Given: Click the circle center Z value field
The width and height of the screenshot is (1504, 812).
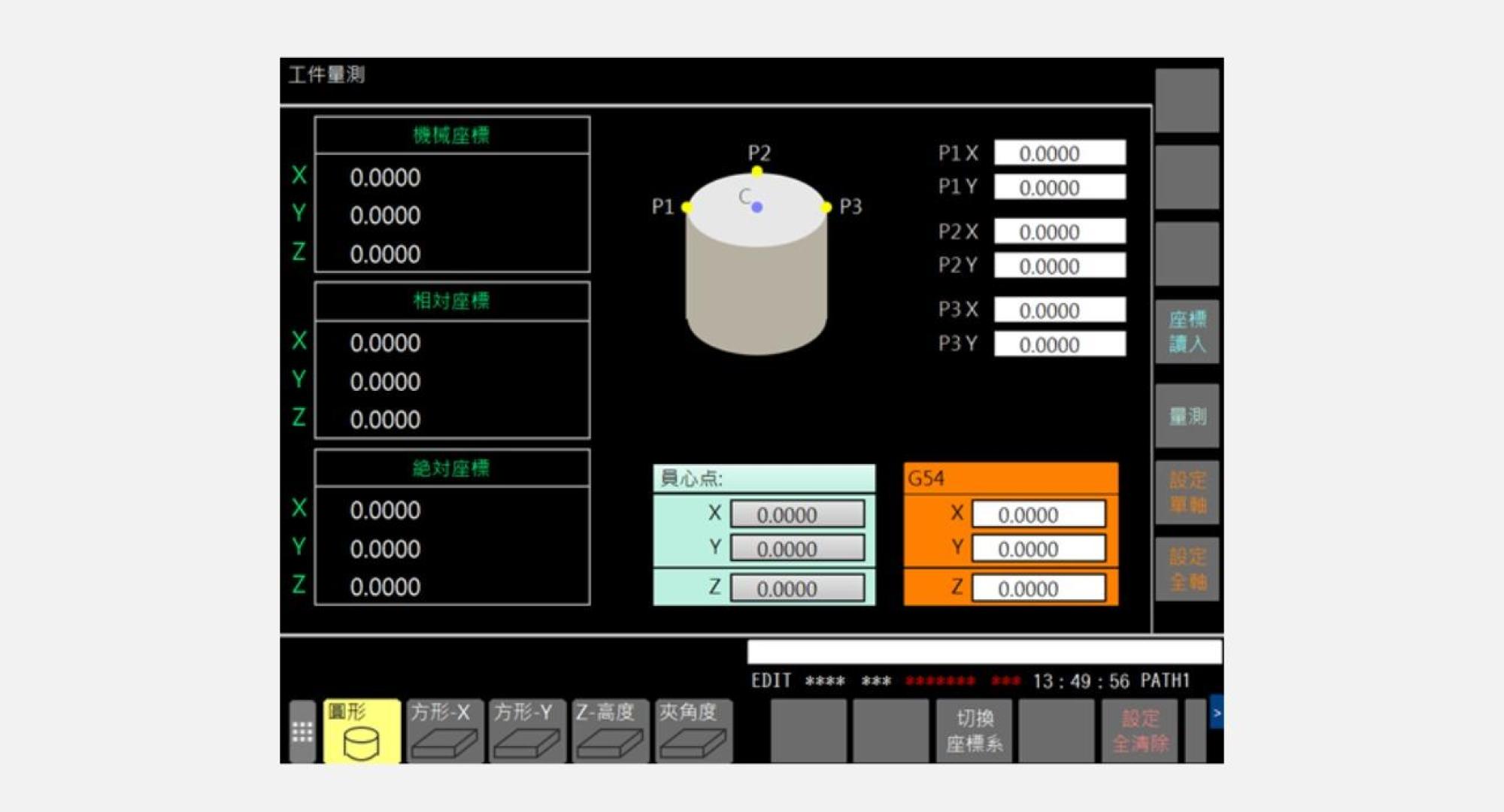Looking at the screenshot, I should pyautogui.click(x=797, y=587).
